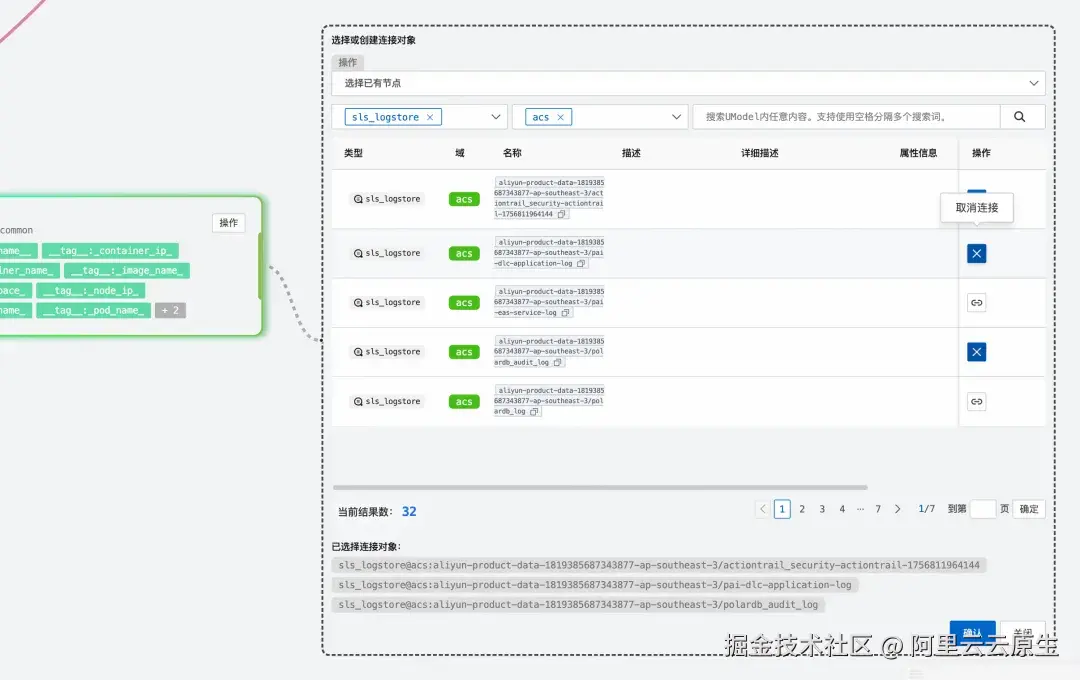Click the 详细描述 column header

(x=760, y=153)
